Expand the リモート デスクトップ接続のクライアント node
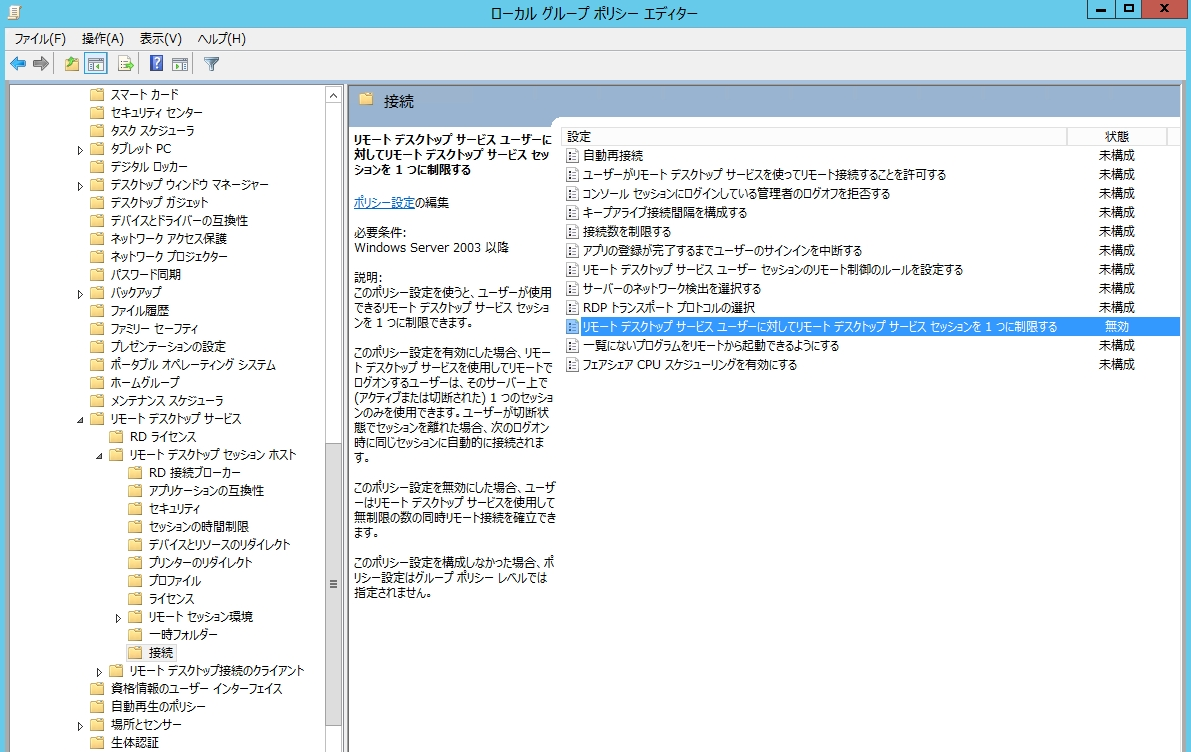The height and width of the screenshot is (752, 1191). [x=99, y=671]
